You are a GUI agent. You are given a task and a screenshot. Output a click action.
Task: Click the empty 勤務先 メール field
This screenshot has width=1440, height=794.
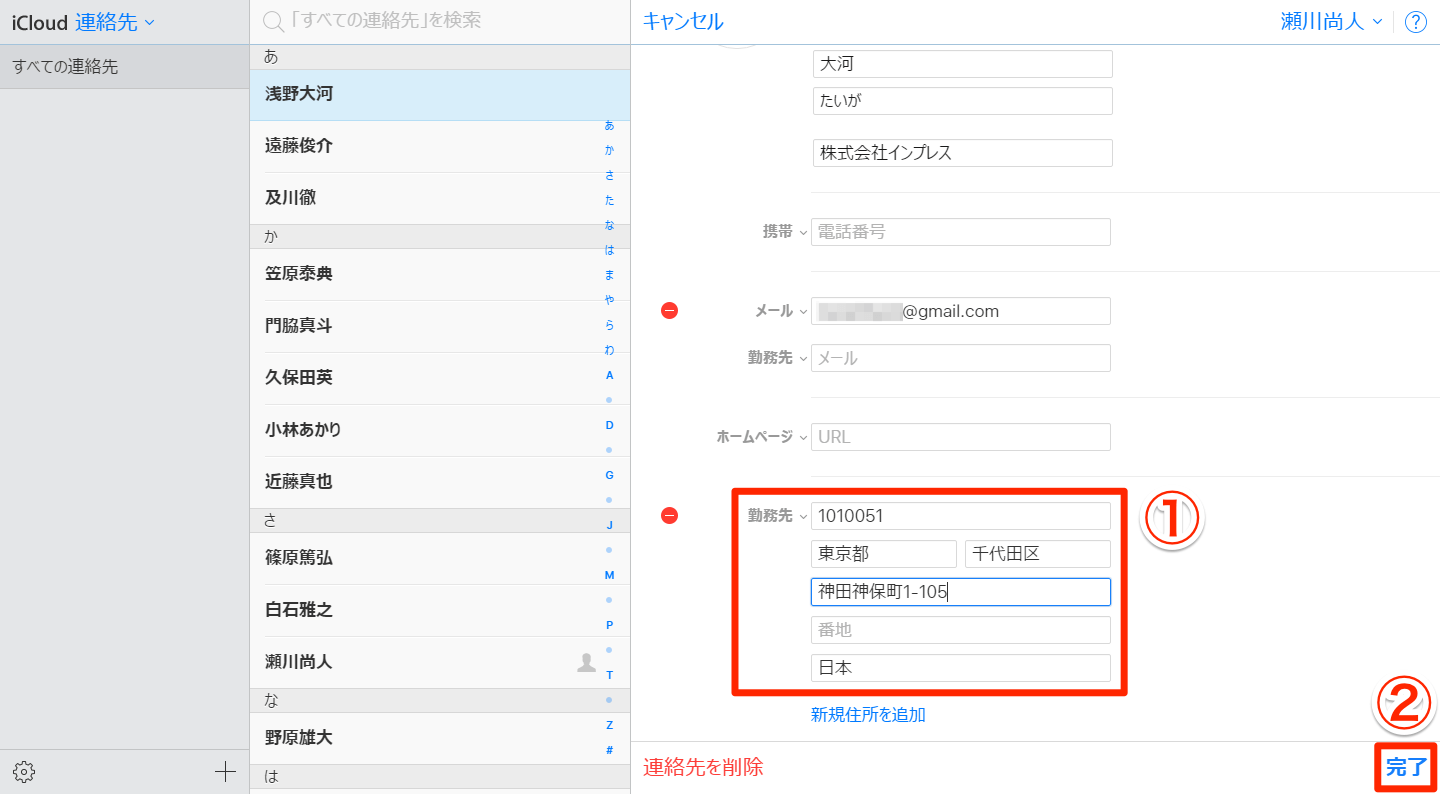tap(961, 358)
